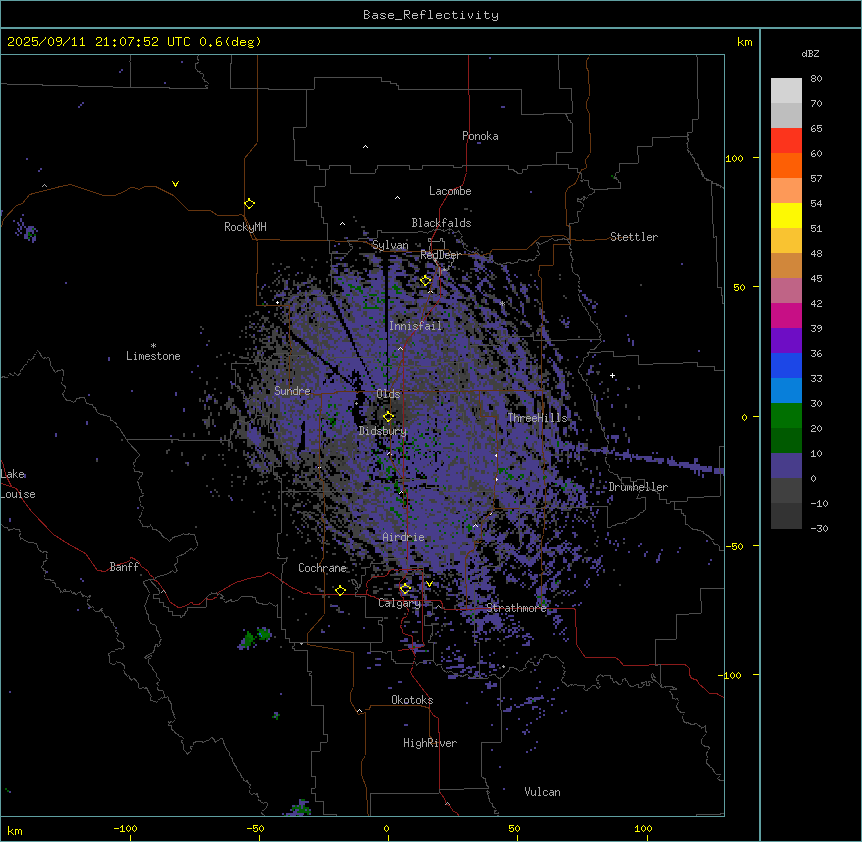Click the Vulcan label
Viewport: 862px width, 842px height.
[543, 792]
